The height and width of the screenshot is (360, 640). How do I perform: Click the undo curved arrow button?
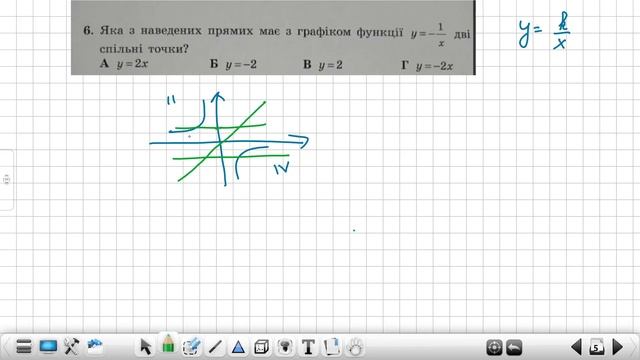click(514, 347)
